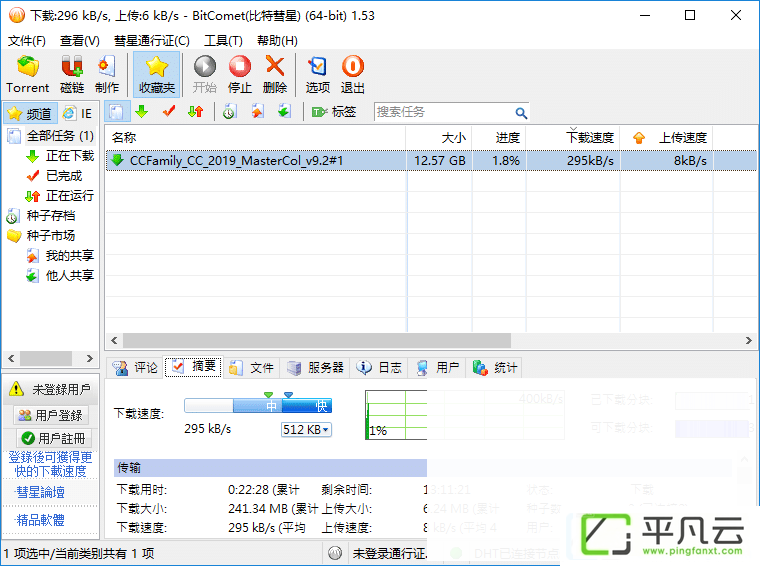
Task: Open the 512 KB speed dropdown
Action: point(306,429)
